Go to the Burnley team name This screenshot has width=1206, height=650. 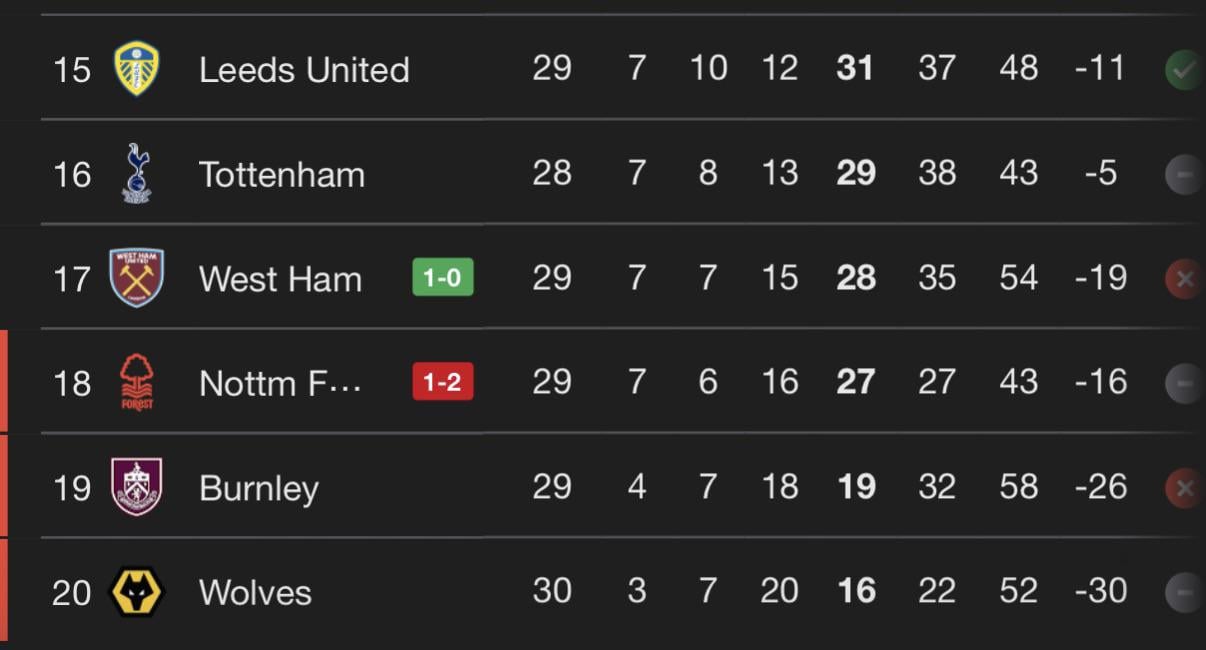259,489
